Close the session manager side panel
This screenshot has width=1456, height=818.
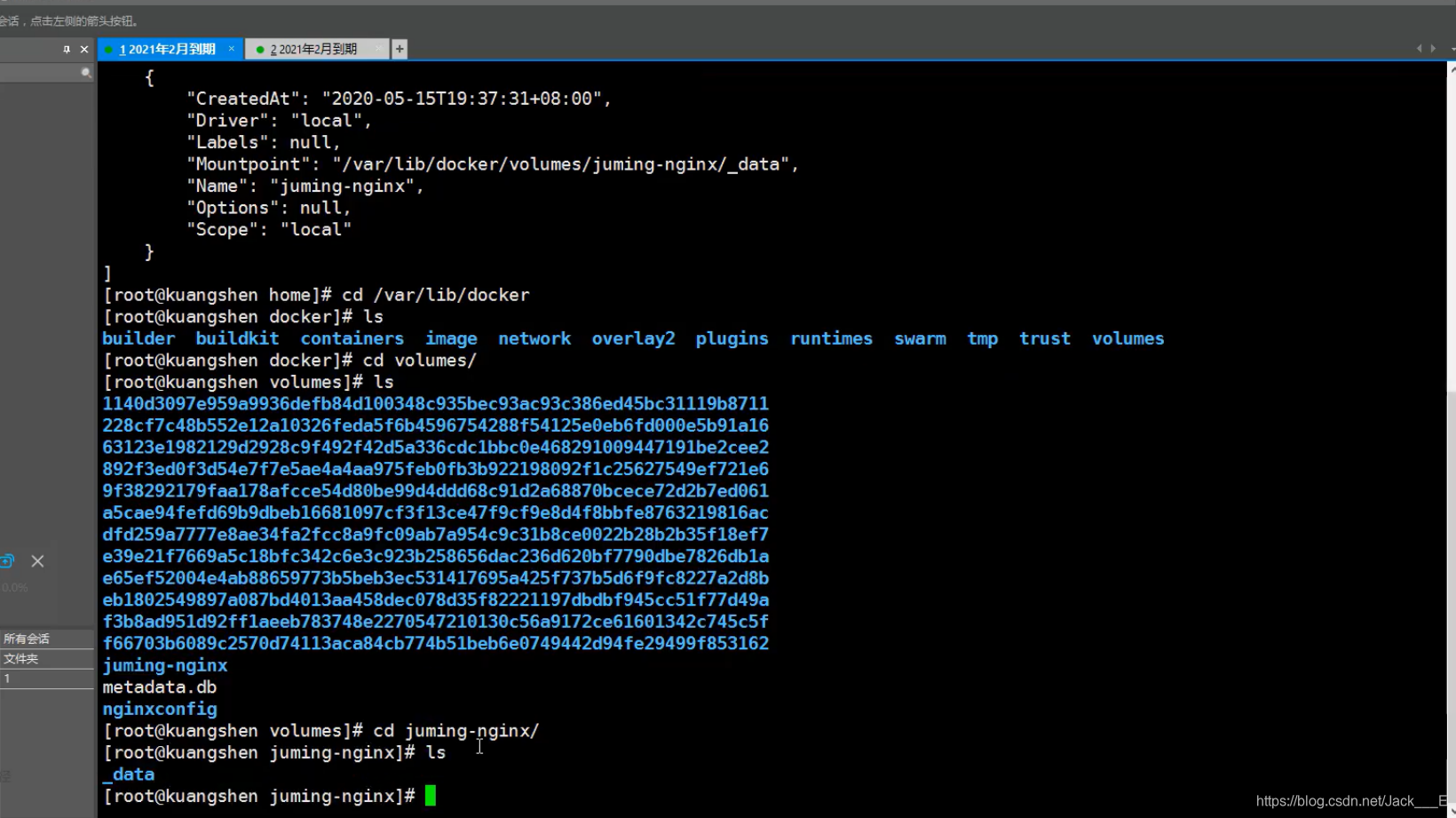[x=84, y=50]
